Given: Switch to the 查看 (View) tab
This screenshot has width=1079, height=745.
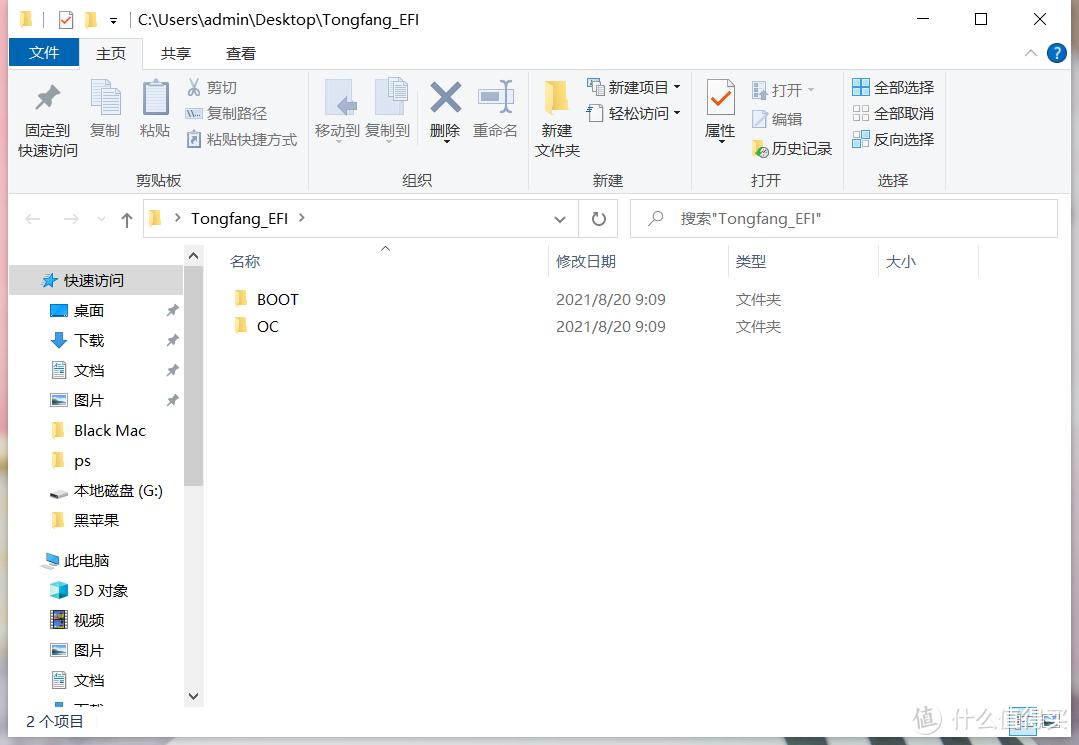Looking at the screenshot, I should (x=239, y=53).
